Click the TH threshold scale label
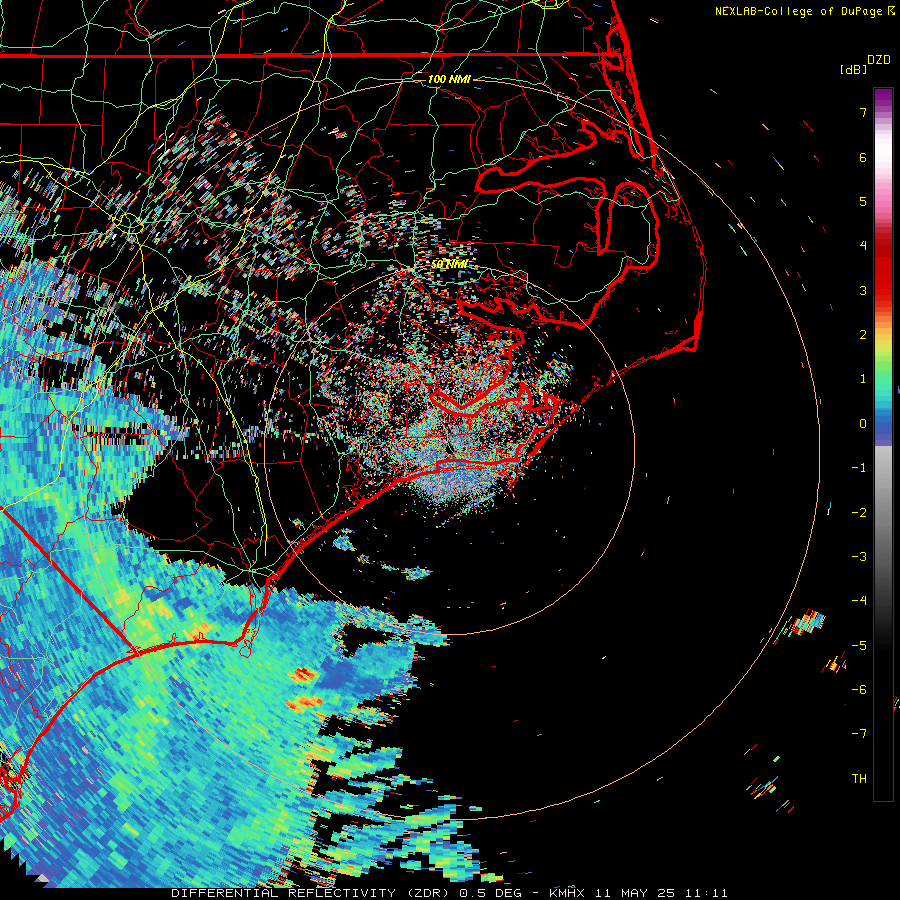The width and height of the screenshot is (900, 900). pyautogui.click(x=859, y=779)
